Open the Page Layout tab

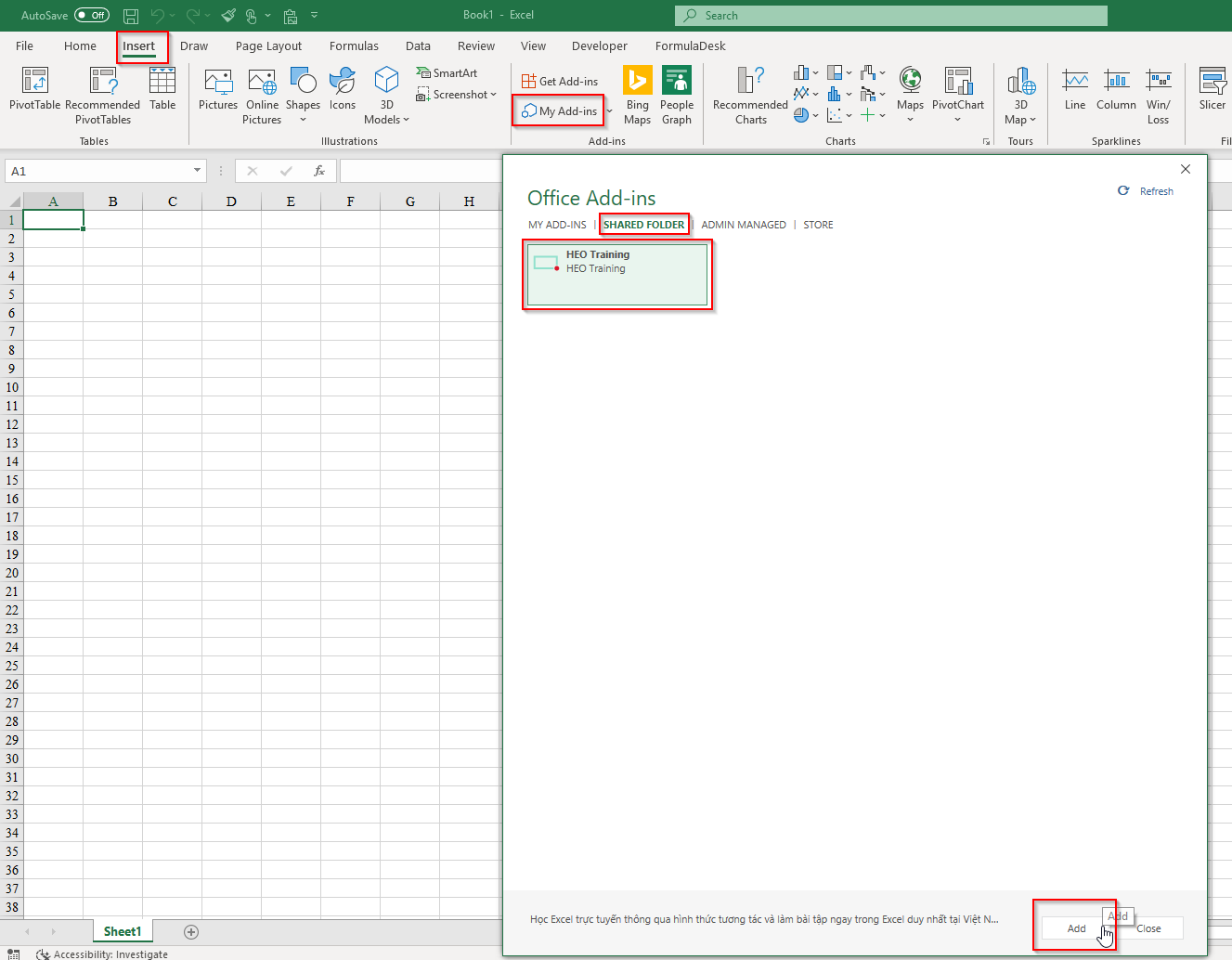(x=268, y=46)
